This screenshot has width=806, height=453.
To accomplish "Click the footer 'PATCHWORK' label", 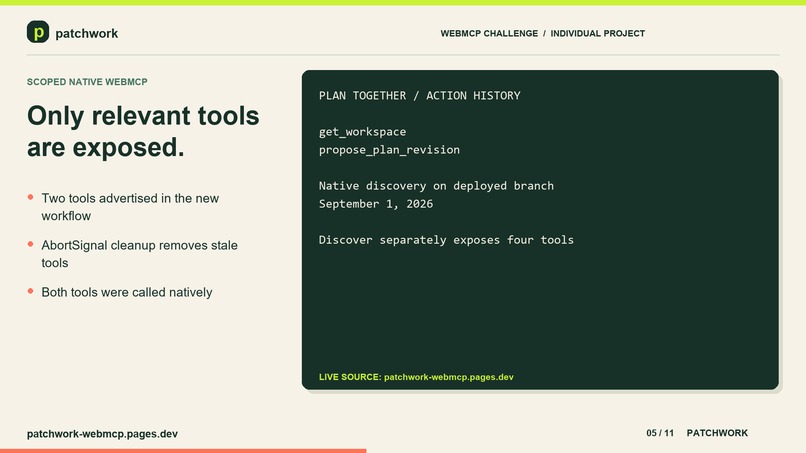I will point(717,433).
